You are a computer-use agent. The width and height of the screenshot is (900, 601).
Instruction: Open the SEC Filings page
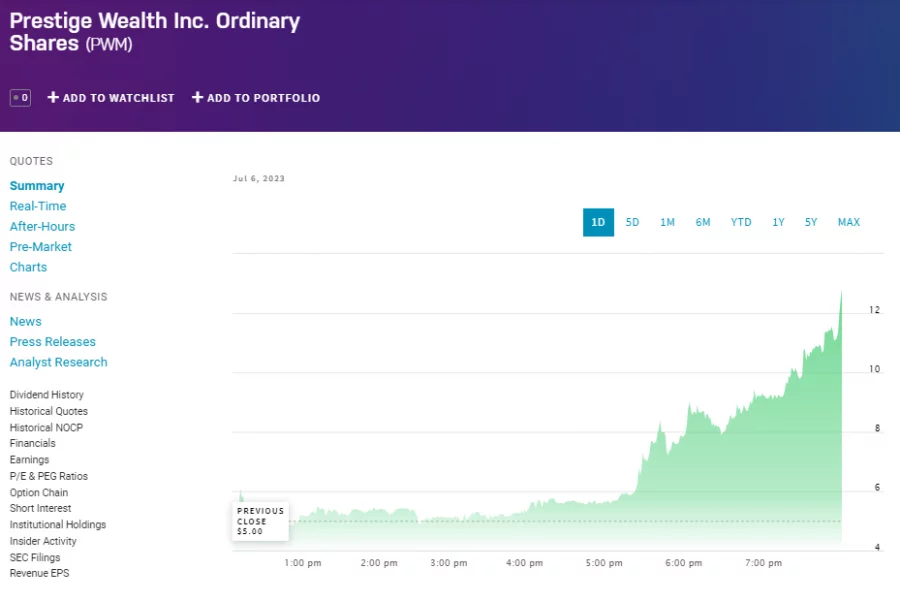click(x=35, y=557)
